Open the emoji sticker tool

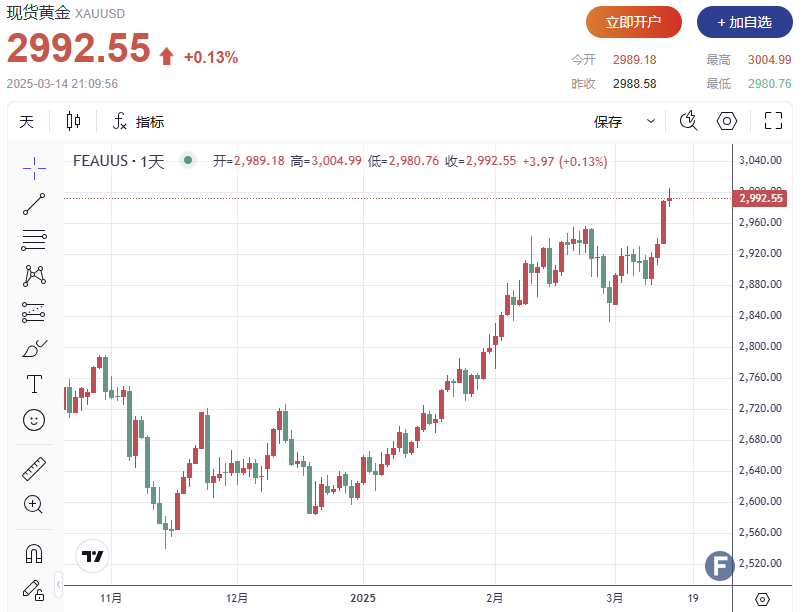tap(34, 420)
